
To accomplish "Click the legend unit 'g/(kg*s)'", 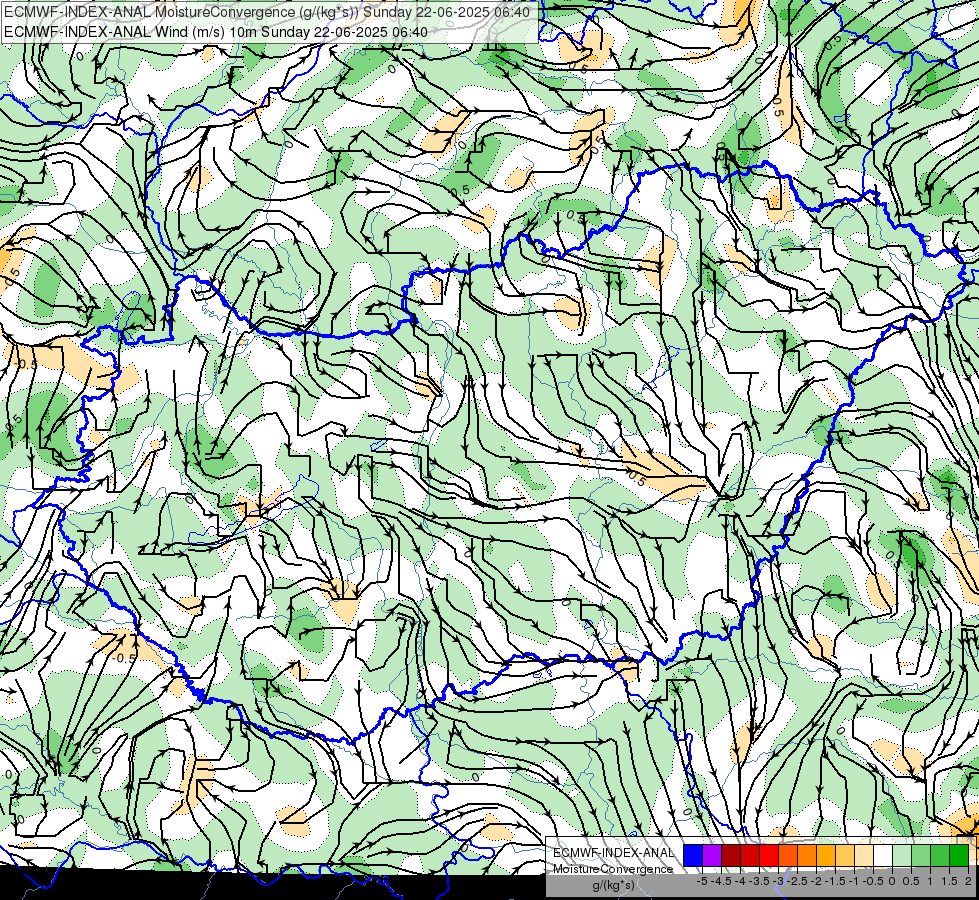I will click(x=614, y=886).
